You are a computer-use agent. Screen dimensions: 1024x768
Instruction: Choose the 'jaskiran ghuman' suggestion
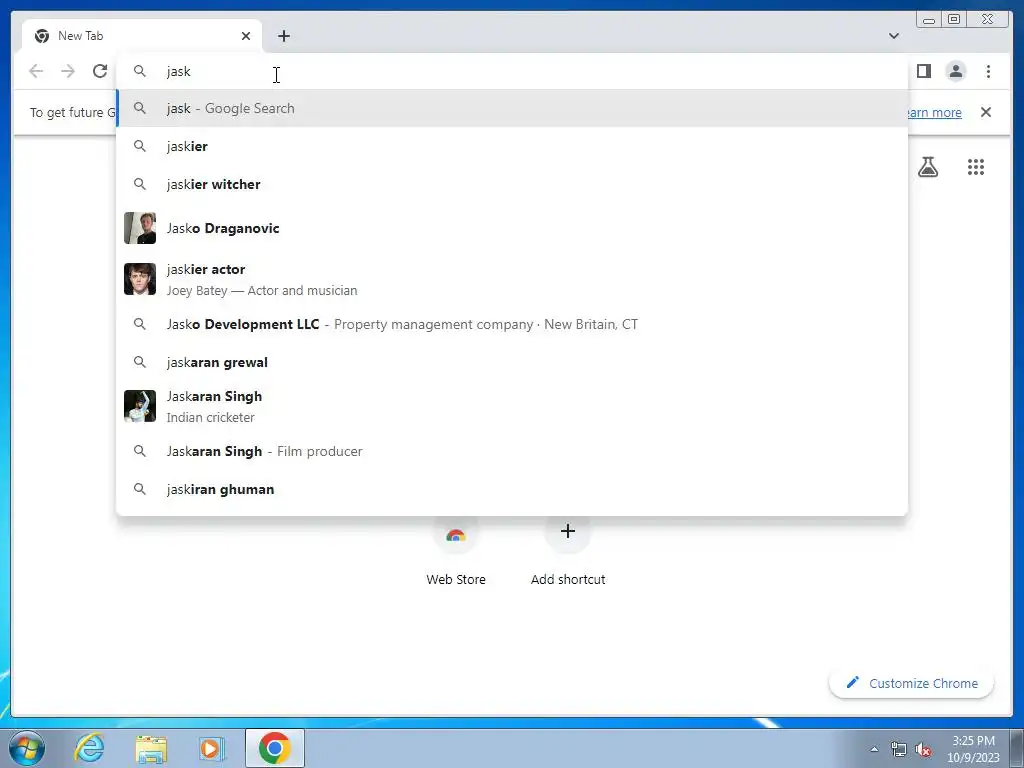coord(512,489)
